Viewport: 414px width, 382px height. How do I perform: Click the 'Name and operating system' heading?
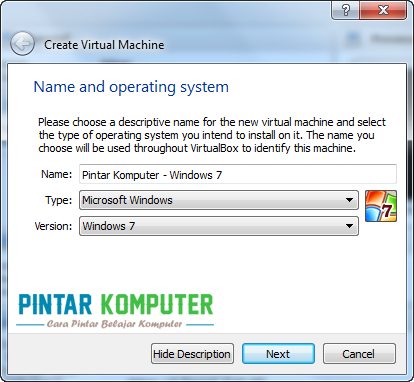[x=131, y=87]
